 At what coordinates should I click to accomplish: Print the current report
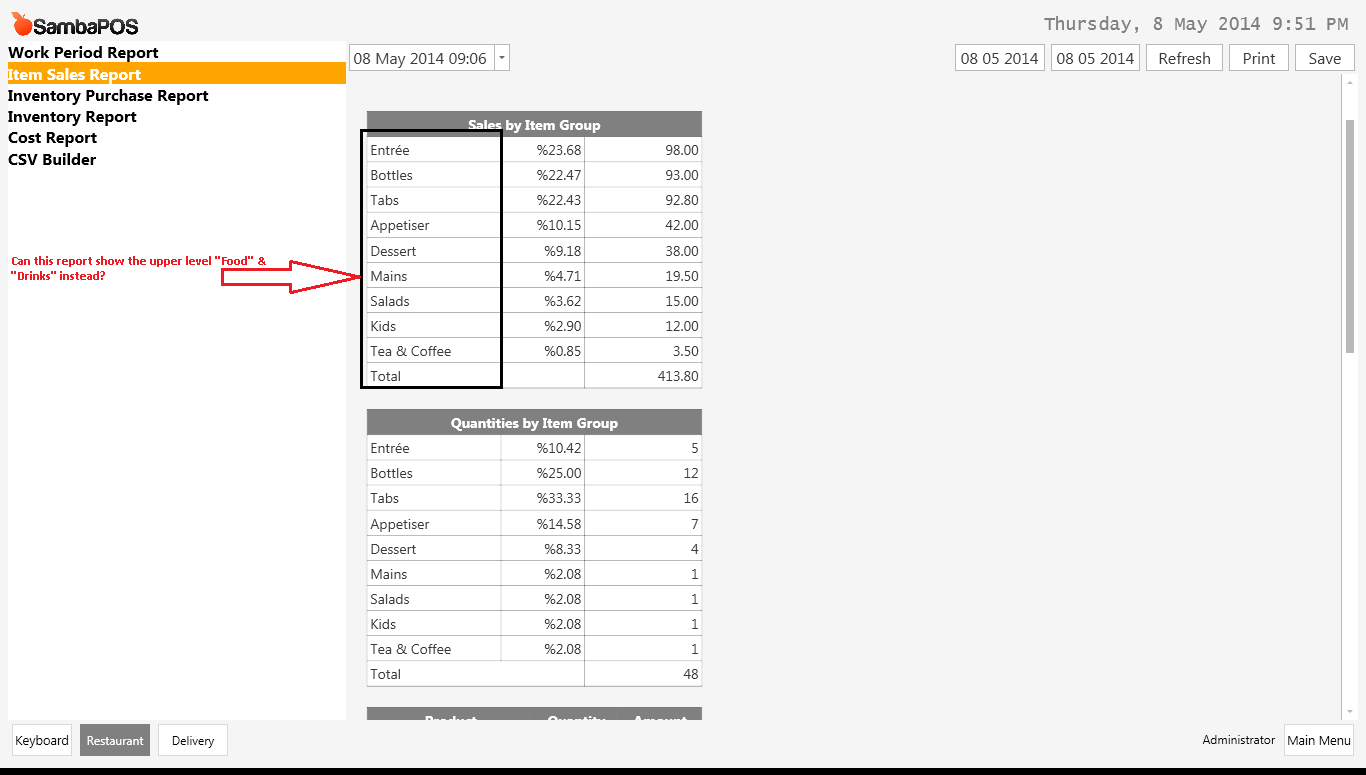click(x=1258, y=57)
